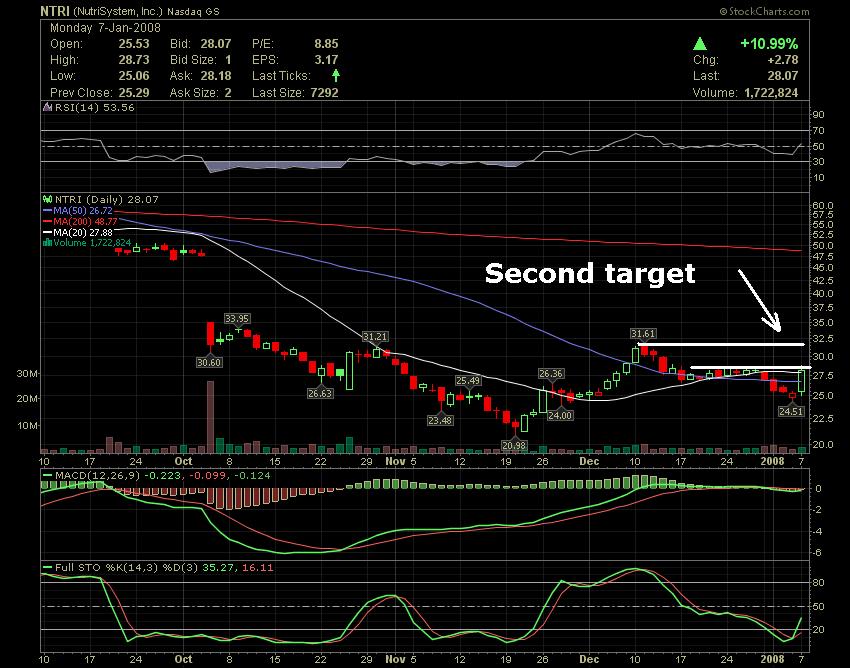Click the 60.0 price axis label
The width and height of the screenshot is (850, 668).
pyautogui.click(x=822, y=205)
